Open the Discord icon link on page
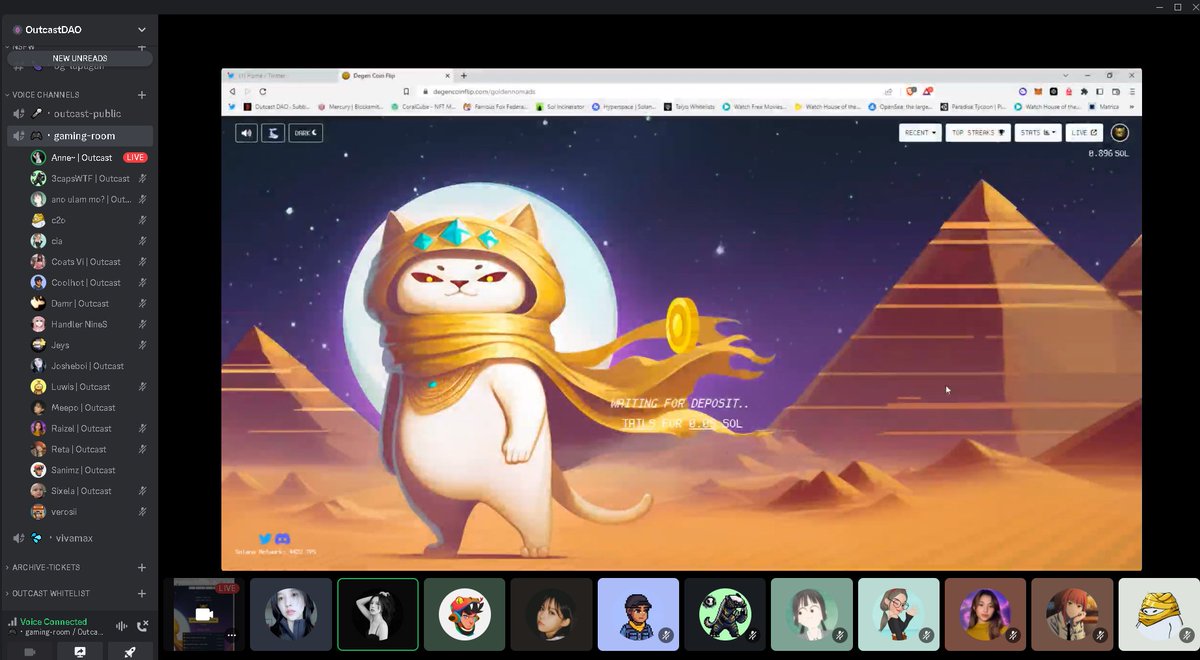1200x660 pixels. click(283, 539)
